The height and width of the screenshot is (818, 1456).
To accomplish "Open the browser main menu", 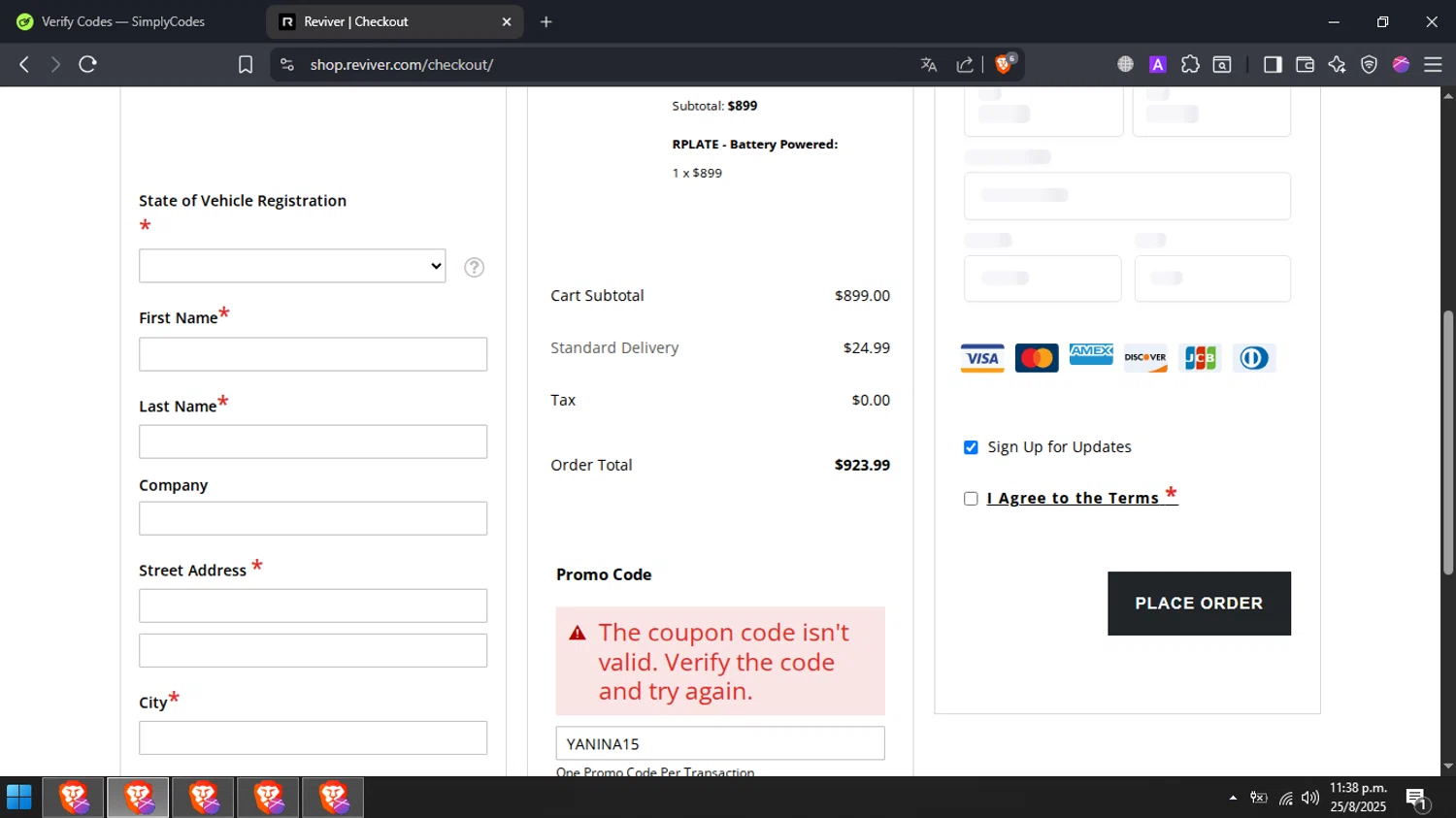I will (x=1433, y=64).
